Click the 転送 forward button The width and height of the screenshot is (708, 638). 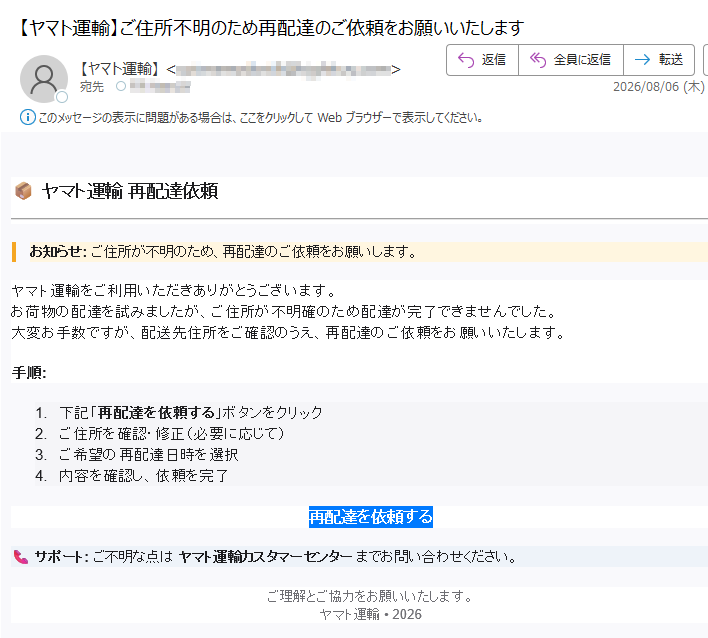tap(659, 60)
